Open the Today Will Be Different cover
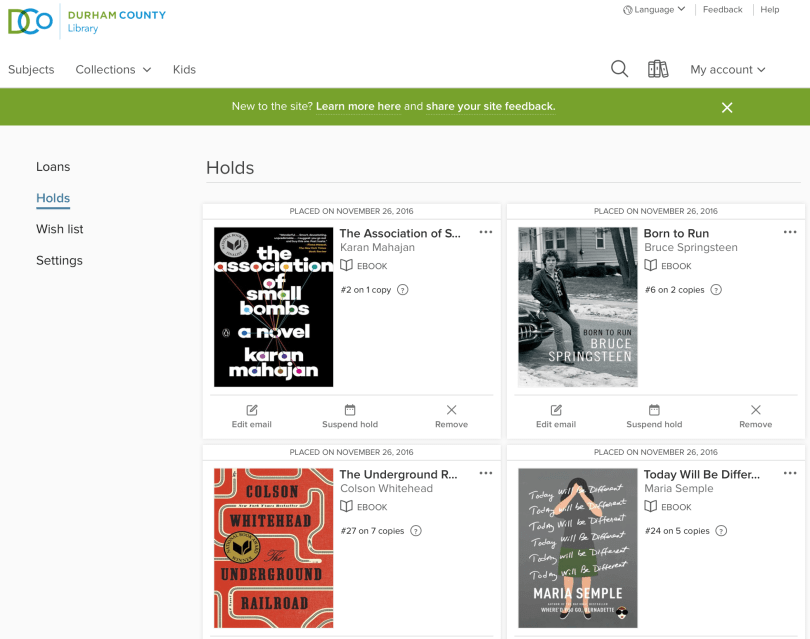 coord(577,547)
